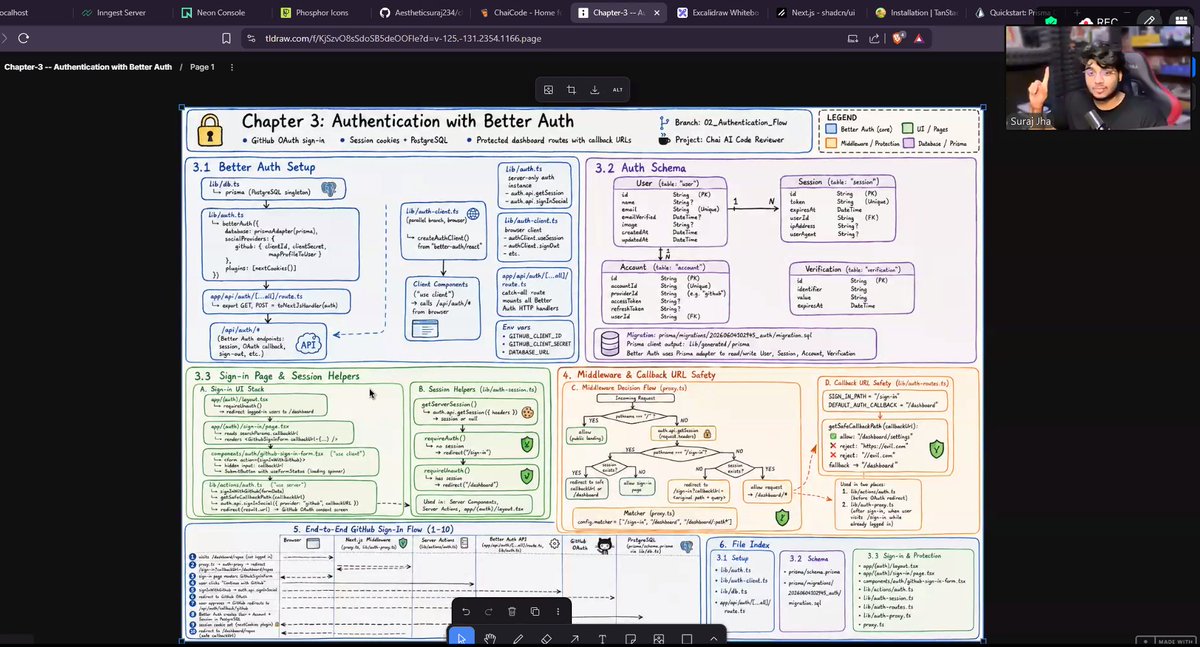Switch to the localhost browser tab

[28, 13]
